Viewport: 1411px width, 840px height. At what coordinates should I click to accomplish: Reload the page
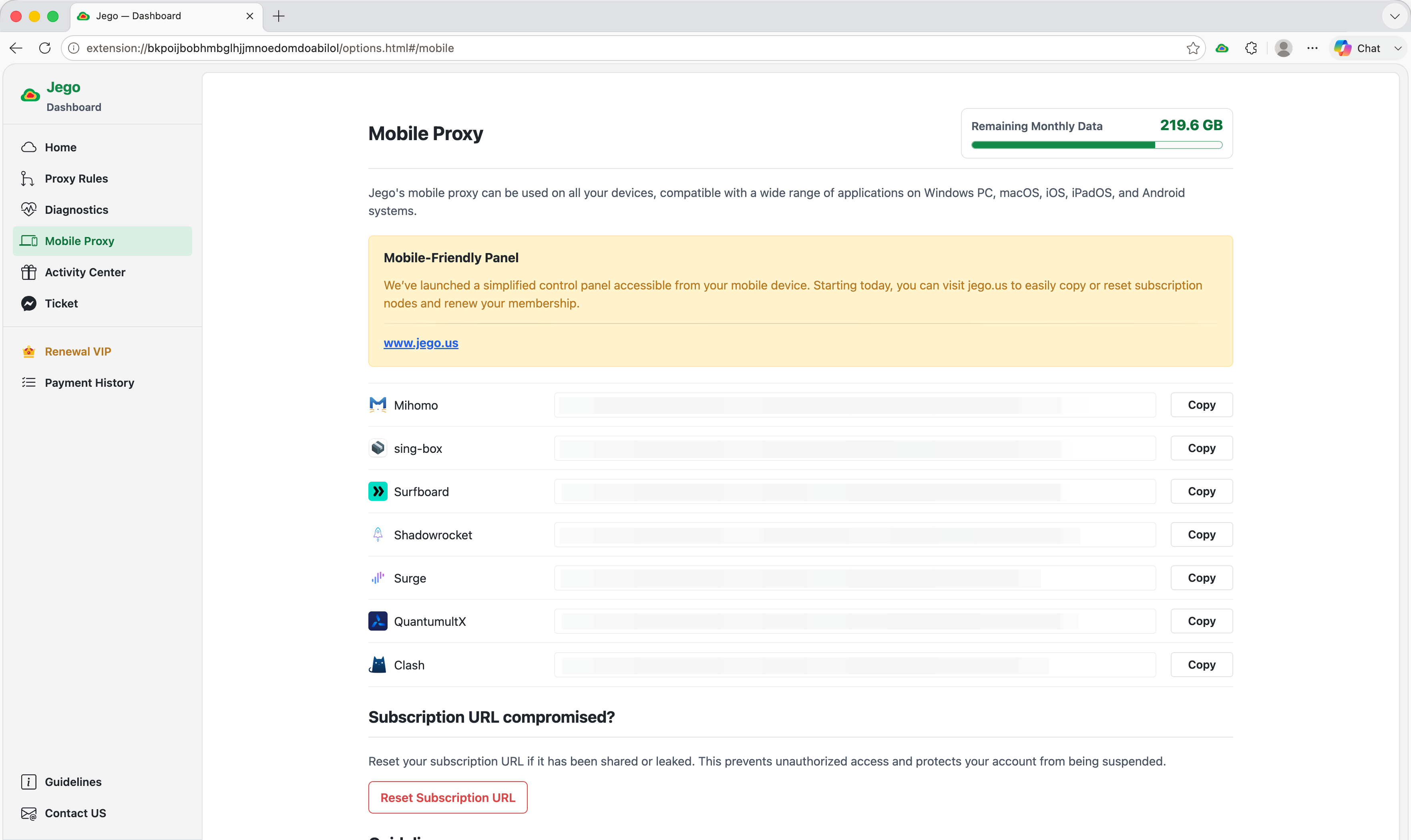[x=45, y=48]
